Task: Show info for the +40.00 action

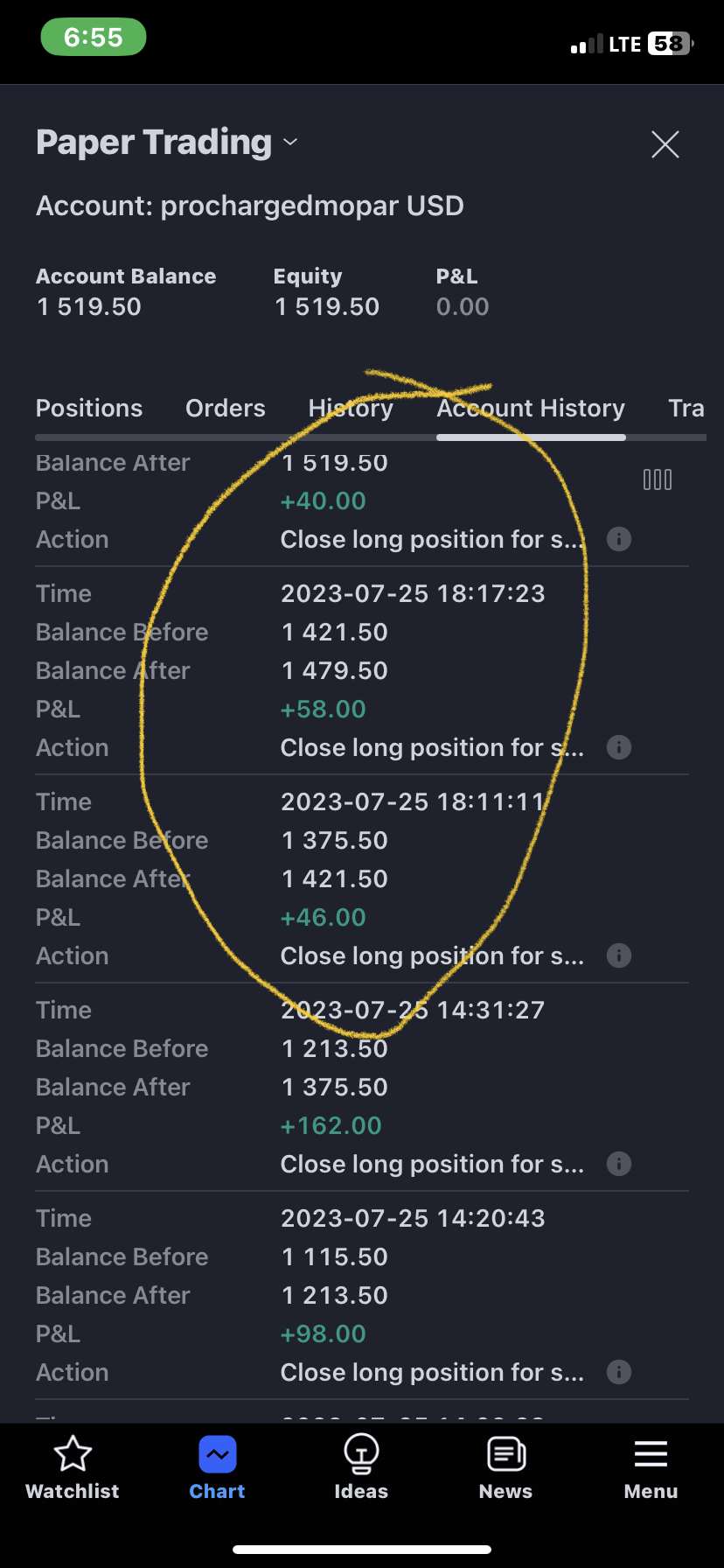Action: tap(619, 539)
